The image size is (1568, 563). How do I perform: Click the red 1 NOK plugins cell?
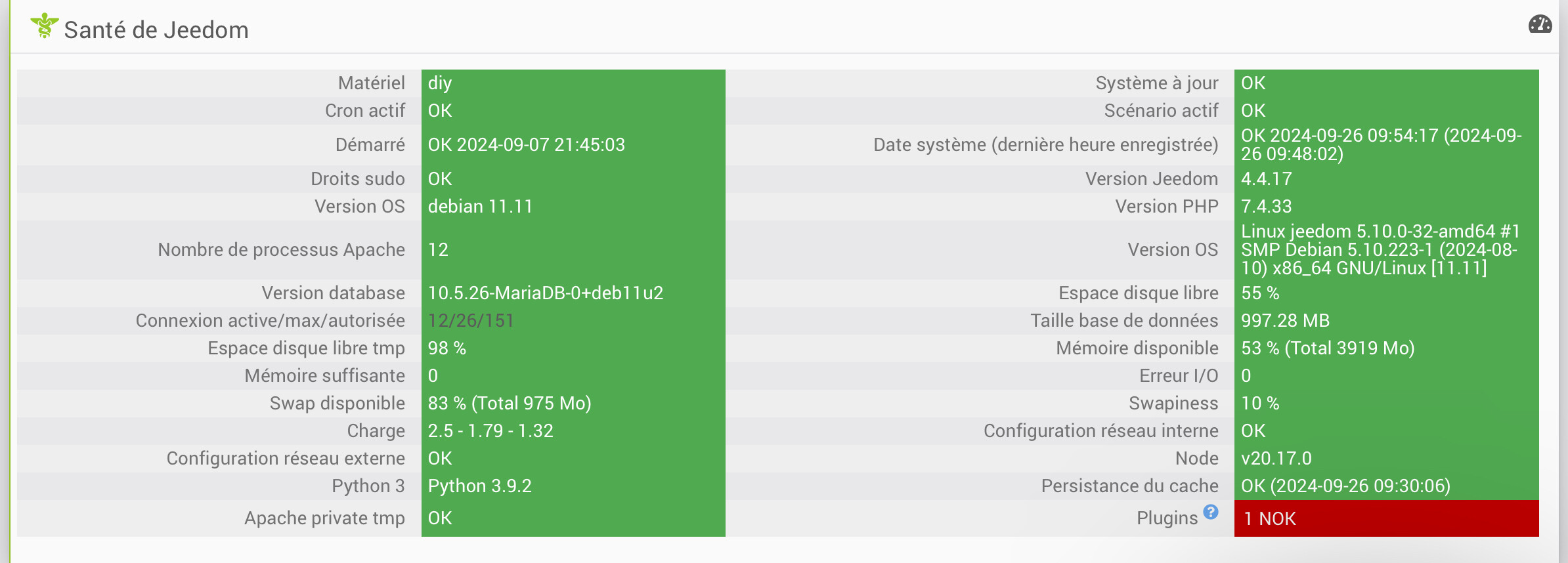(1386, 518)
